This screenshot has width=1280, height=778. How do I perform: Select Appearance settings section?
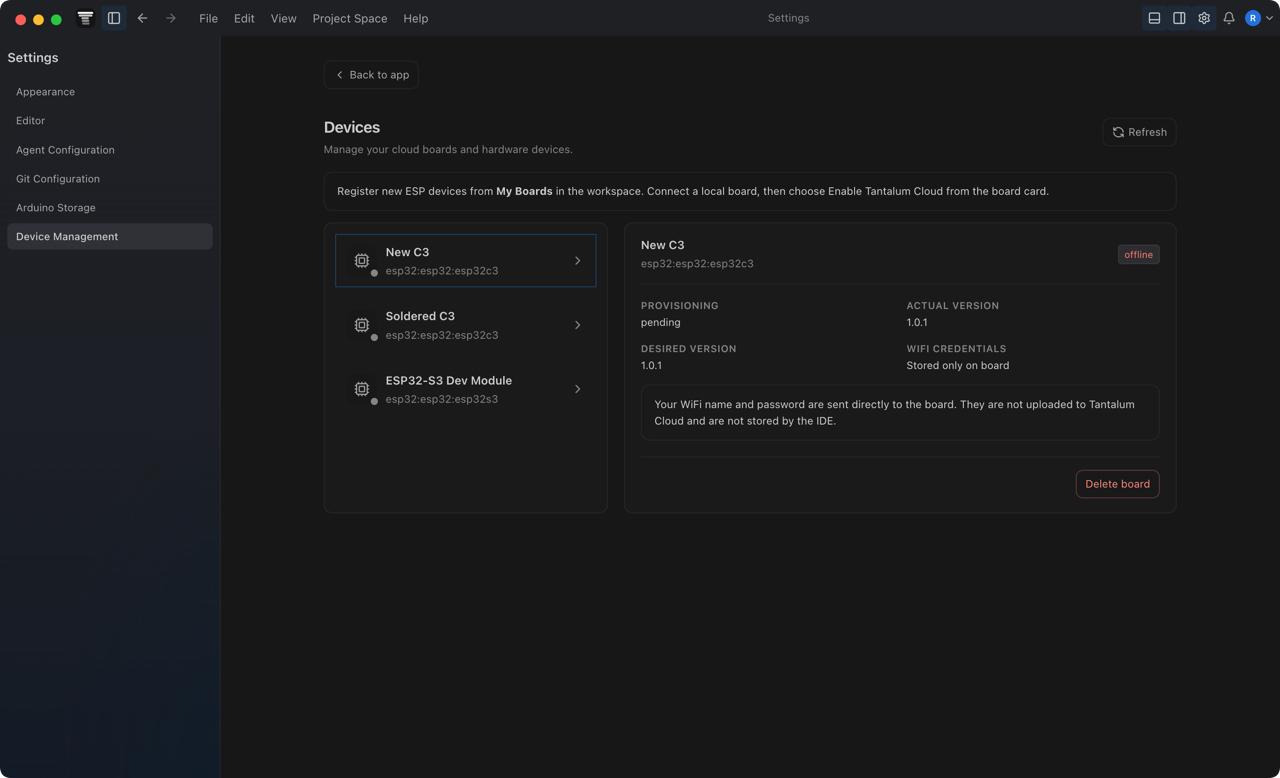point(110,92)
